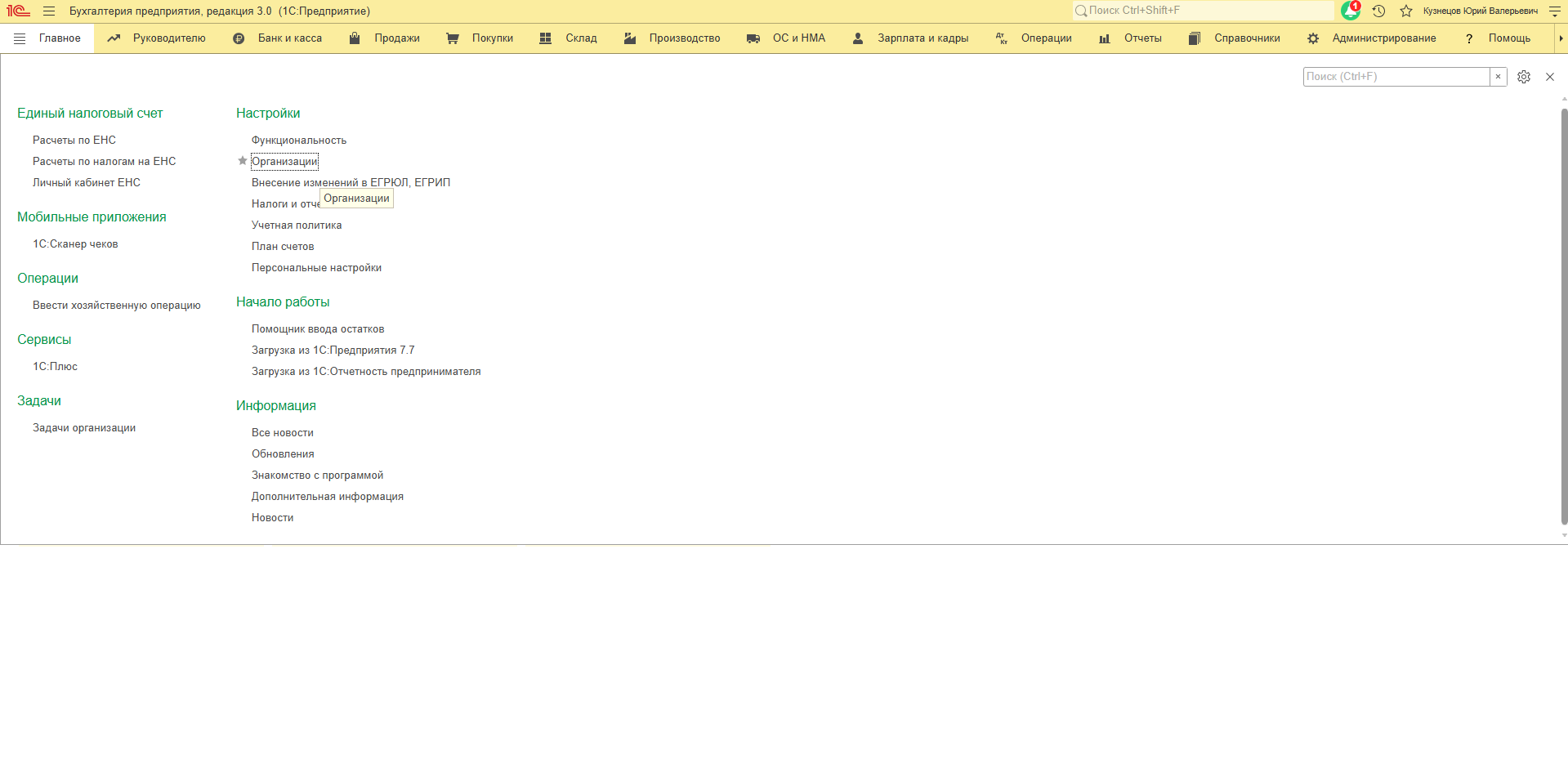This screenshot has height=768, width=1568.
Task: Click the notifications bell icon
Action: pyautogui.click(x=1350, y=11)
